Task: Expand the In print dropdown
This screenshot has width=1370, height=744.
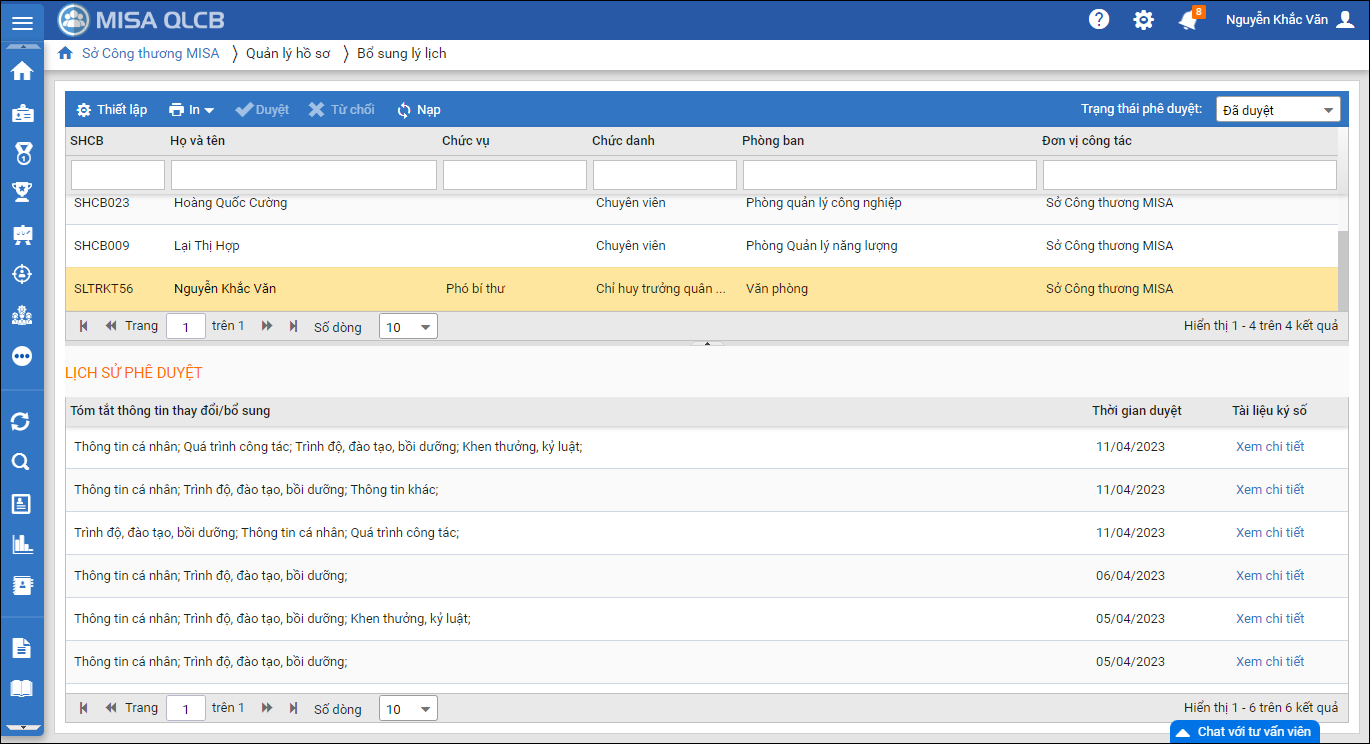Action: pos(192,110)
